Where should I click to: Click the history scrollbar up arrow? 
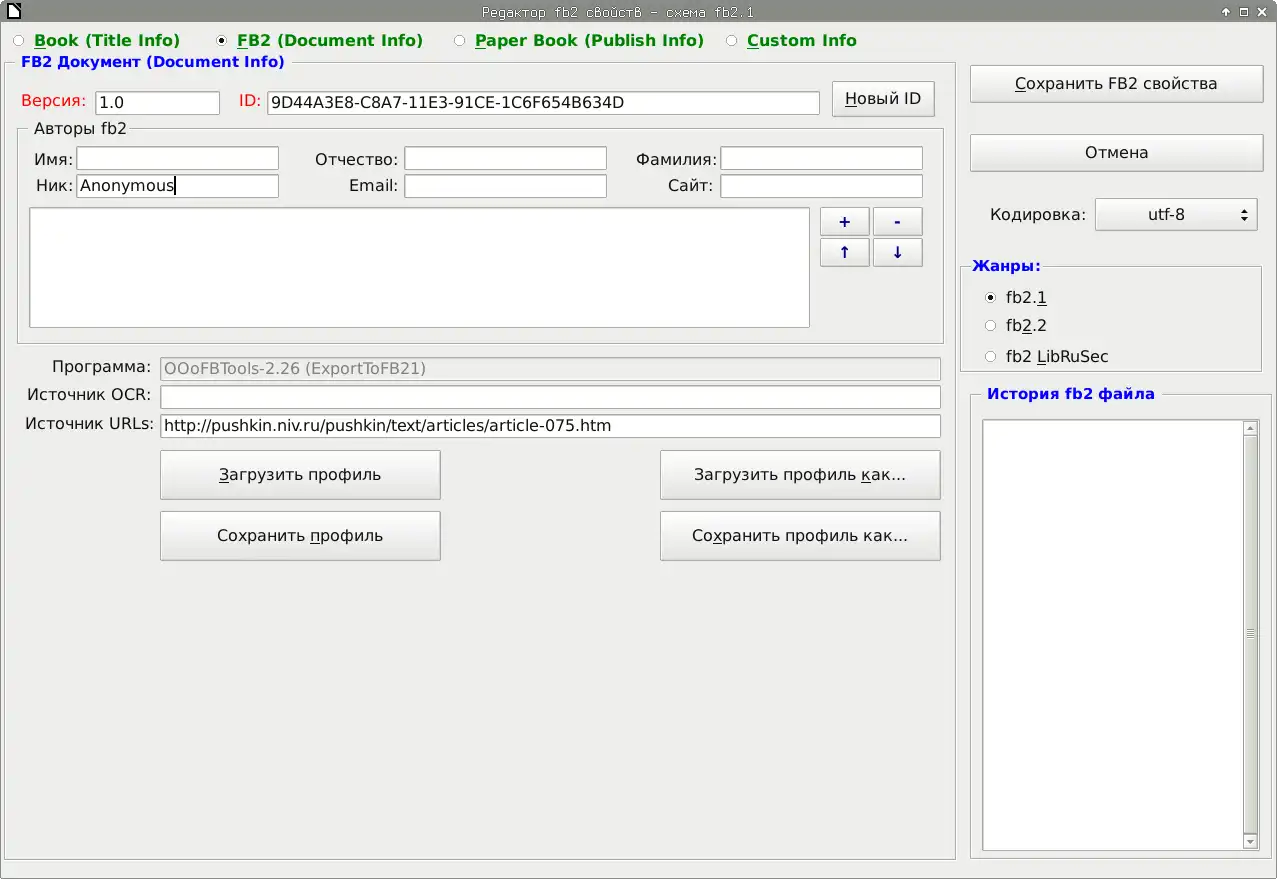[1250, 428]
